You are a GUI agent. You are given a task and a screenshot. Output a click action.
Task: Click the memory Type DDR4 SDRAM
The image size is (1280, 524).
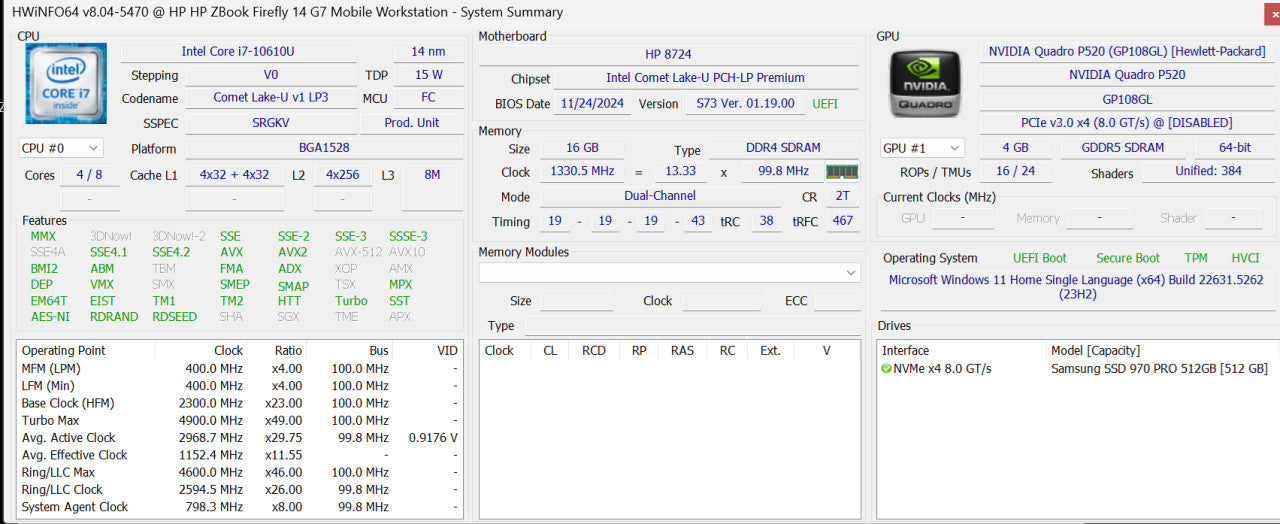click(x=784, y=148)
